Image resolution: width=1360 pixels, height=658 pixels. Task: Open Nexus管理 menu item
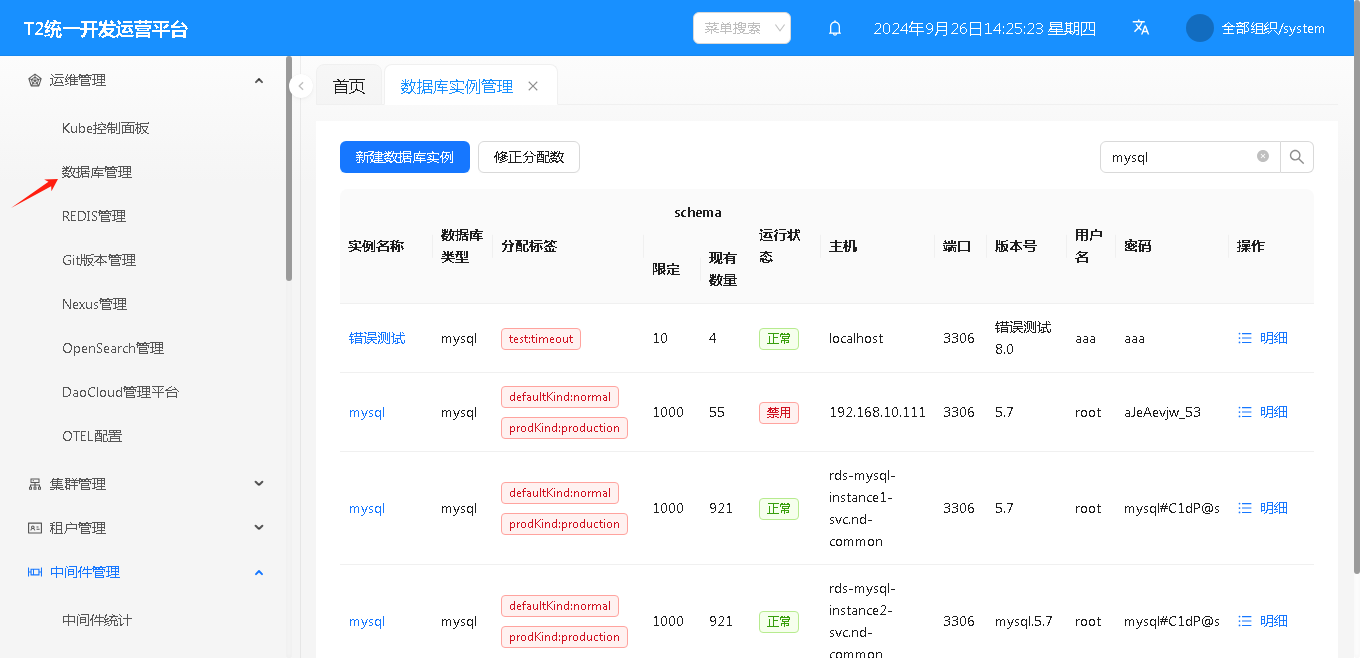tap(94, 304)
